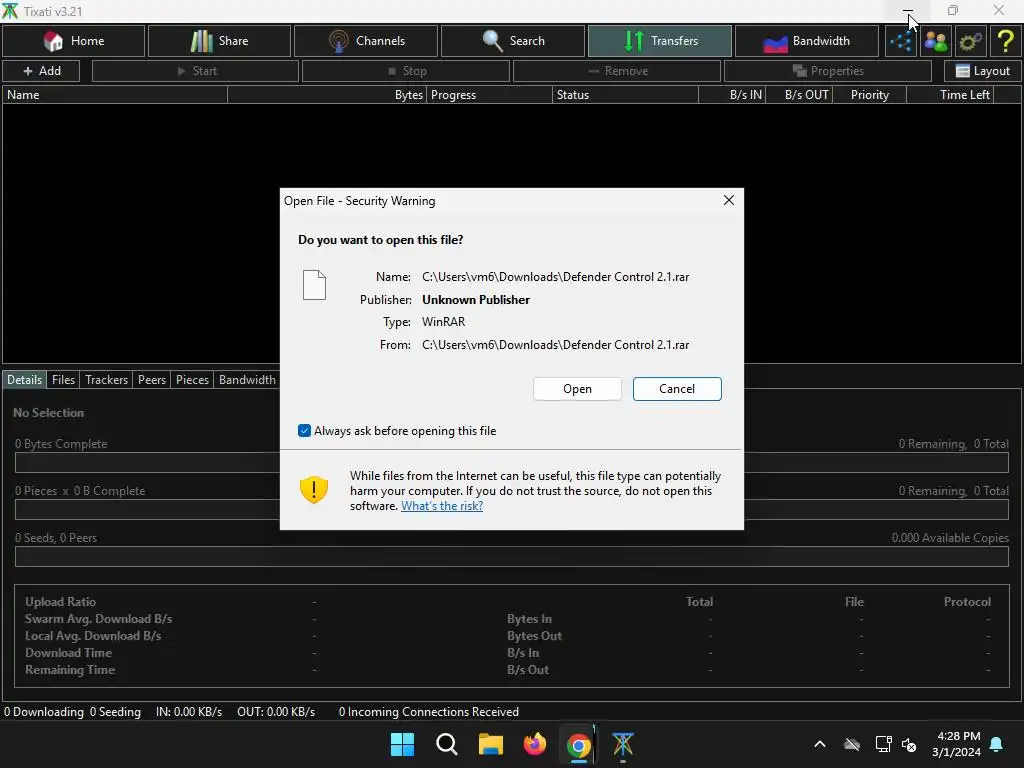Click Cancel in the Security Warning dialog

pos(677,389)
